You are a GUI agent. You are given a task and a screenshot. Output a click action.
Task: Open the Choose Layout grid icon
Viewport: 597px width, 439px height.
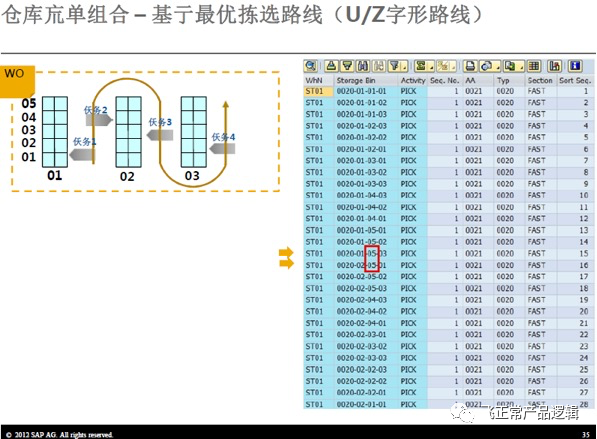(534, 66)
